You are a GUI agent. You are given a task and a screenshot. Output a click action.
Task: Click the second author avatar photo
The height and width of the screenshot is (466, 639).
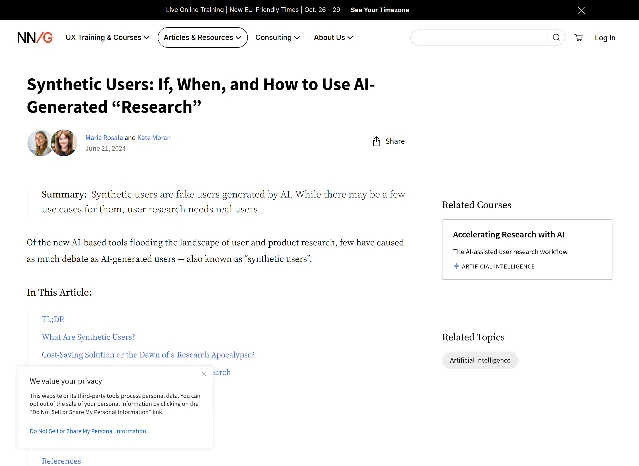click(x=64, y=143)
